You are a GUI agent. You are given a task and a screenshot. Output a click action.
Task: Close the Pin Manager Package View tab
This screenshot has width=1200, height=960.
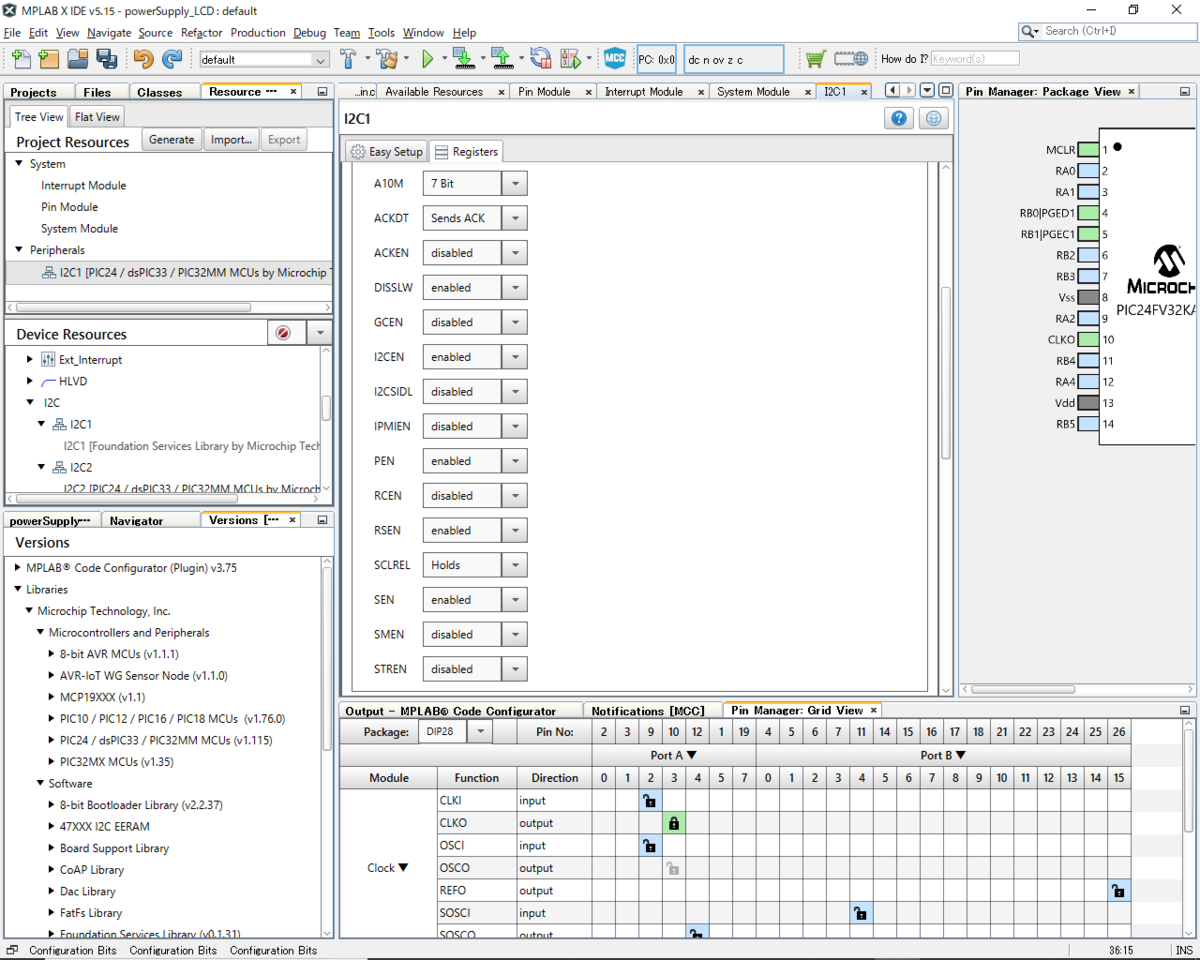[1132, 91]
